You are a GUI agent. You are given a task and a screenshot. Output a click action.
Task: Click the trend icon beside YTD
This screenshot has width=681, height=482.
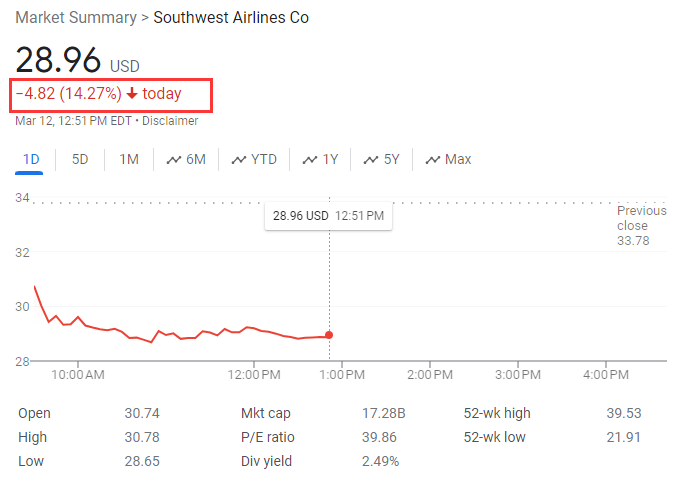point(238,159)
